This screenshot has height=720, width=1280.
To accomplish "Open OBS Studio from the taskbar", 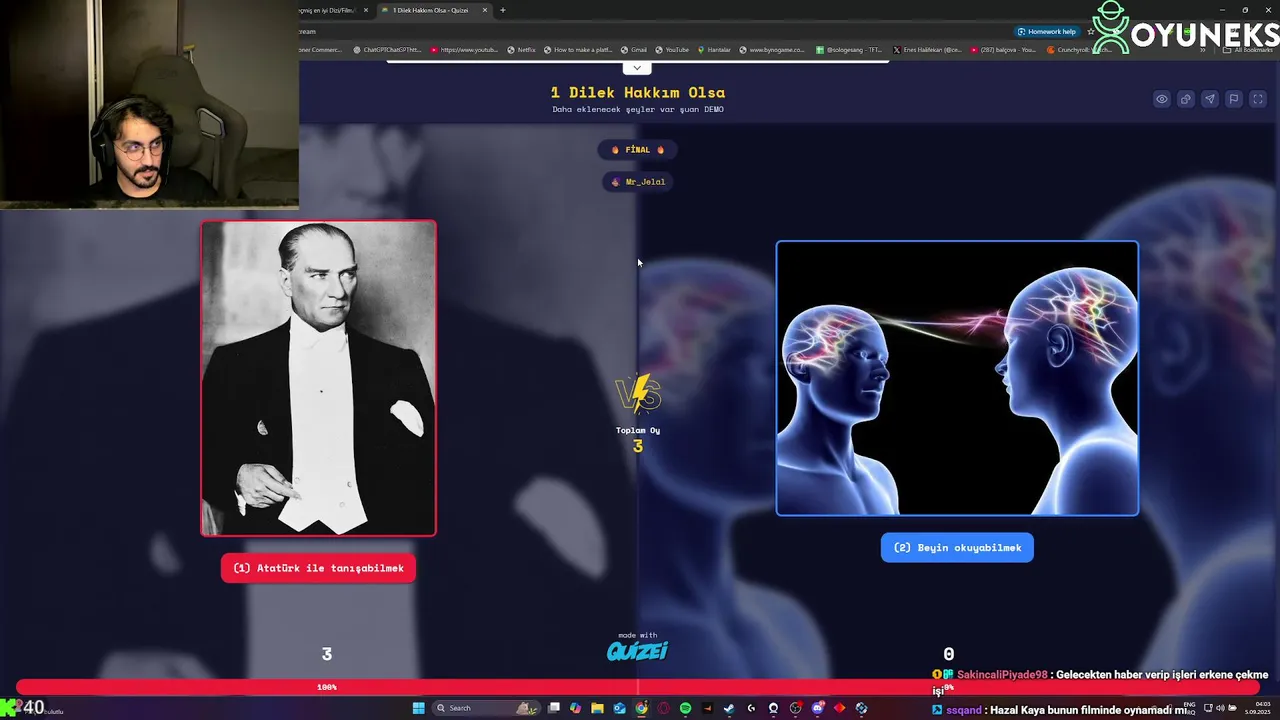I will 795,708.
